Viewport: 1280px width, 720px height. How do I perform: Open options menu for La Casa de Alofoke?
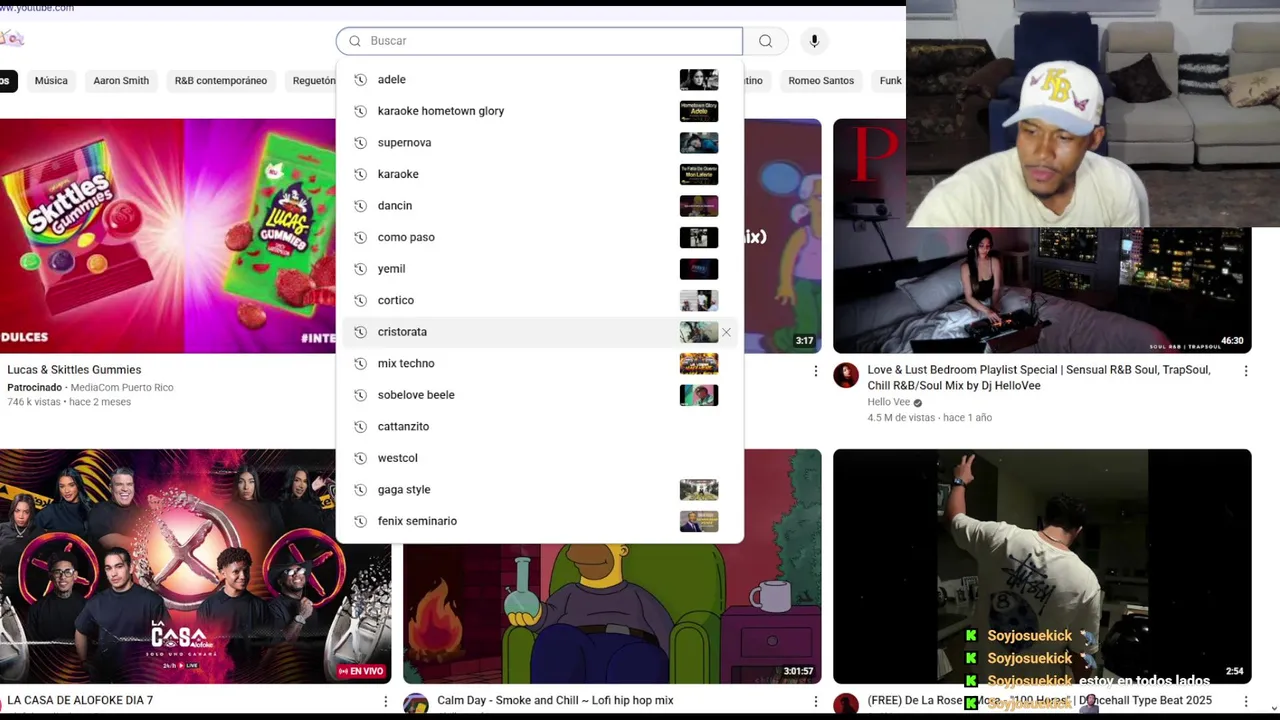(x=385, y=702)
